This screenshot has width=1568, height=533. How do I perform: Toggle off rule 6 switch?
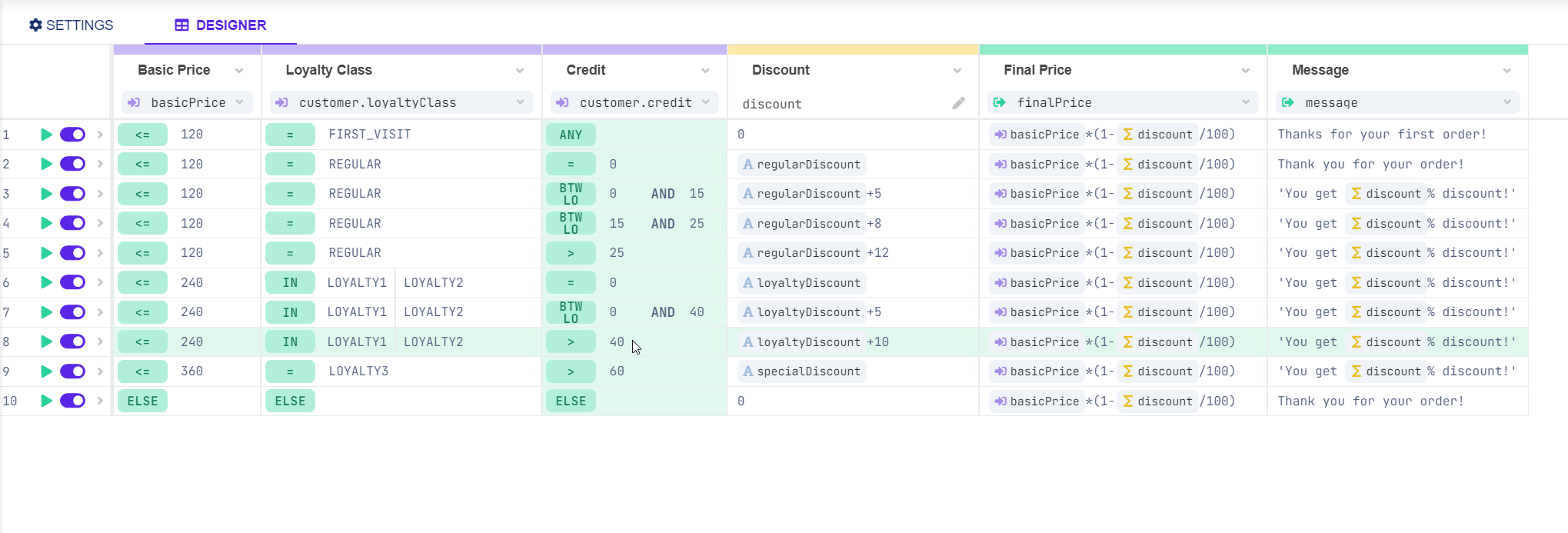coord(73,282)
